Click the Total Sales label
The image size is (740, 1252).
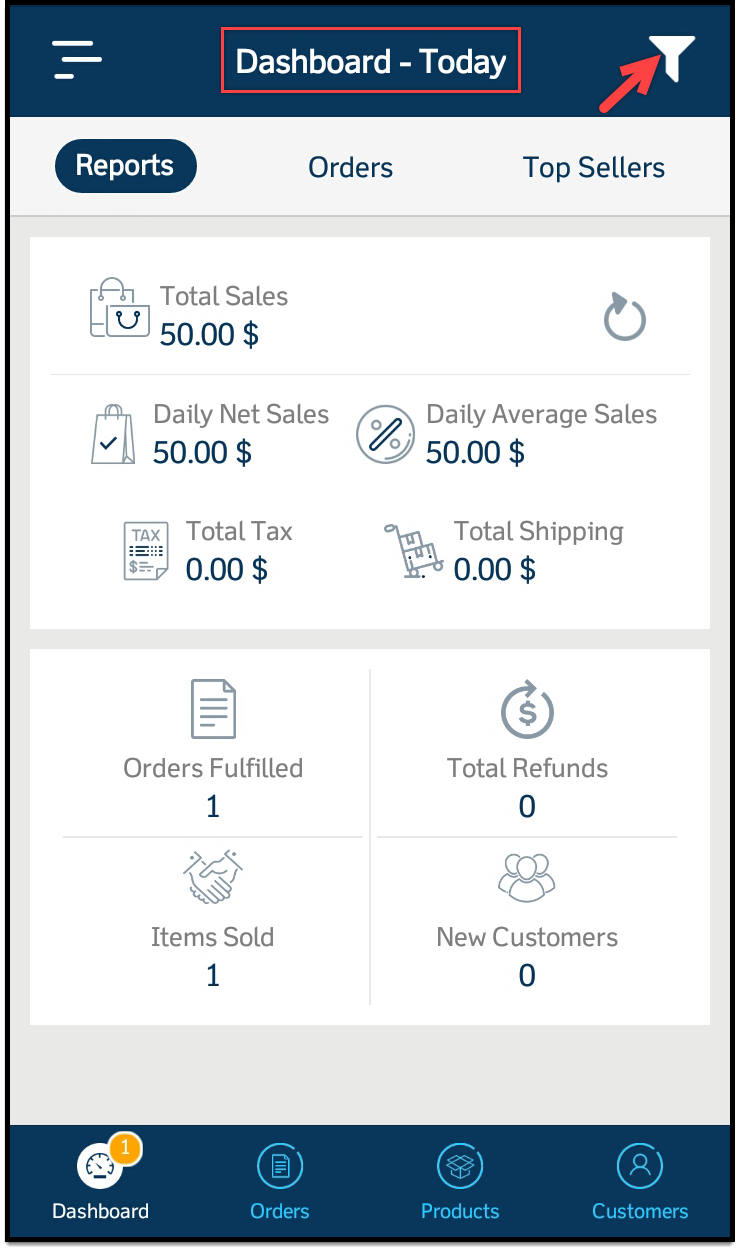pyautogui.click(x=224, y=296)
